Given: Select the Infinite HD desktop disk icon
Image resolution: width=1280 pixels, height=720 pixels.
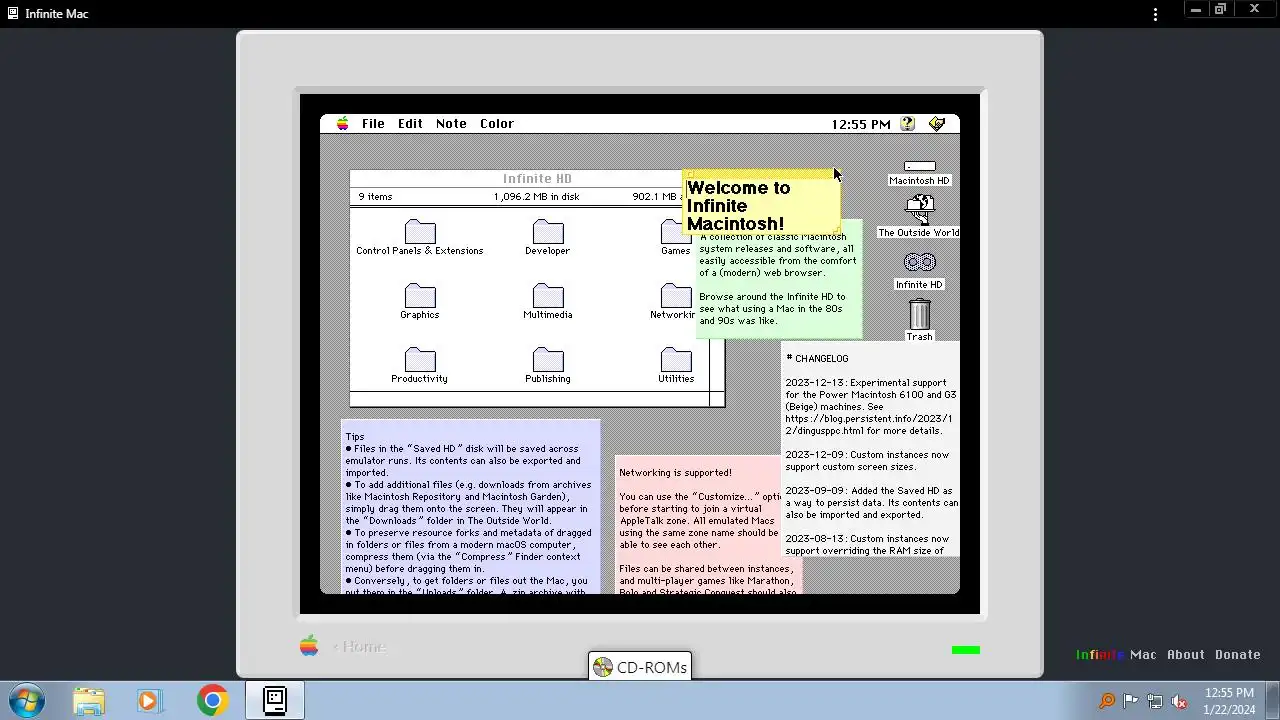Looking at the screenshot, I should coord(919,269).
